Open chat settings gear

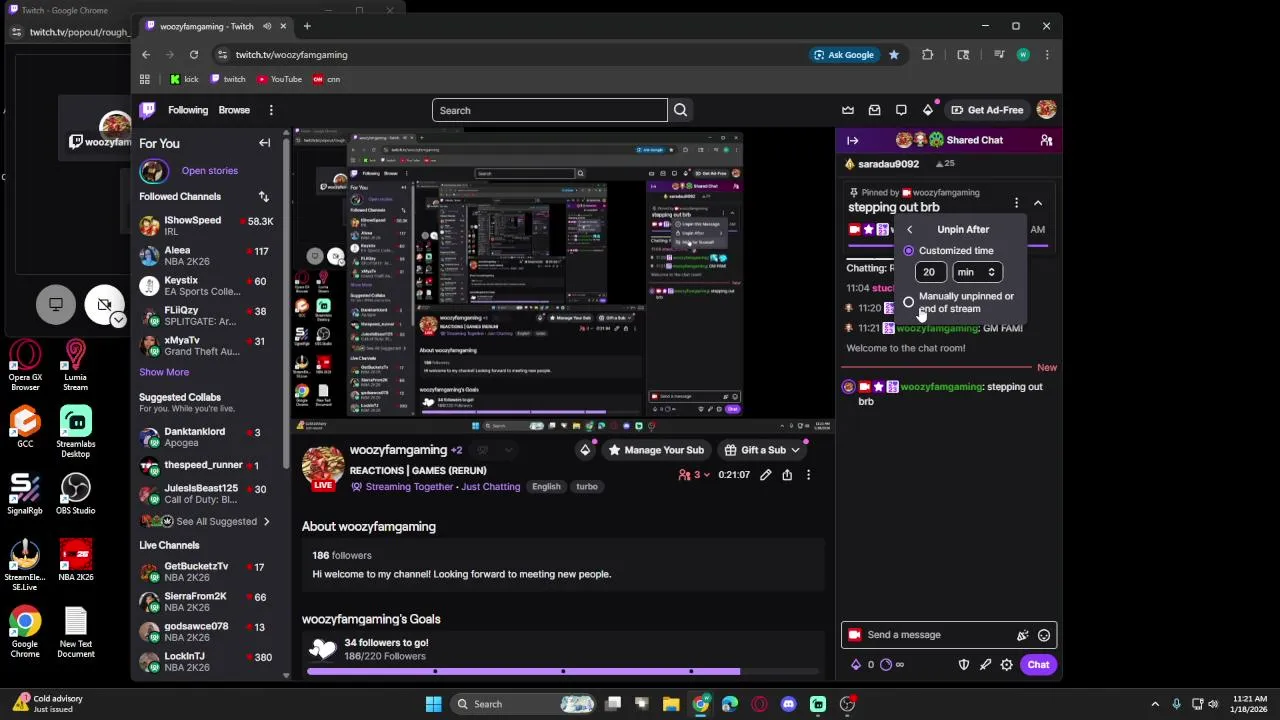(1007, 665)
